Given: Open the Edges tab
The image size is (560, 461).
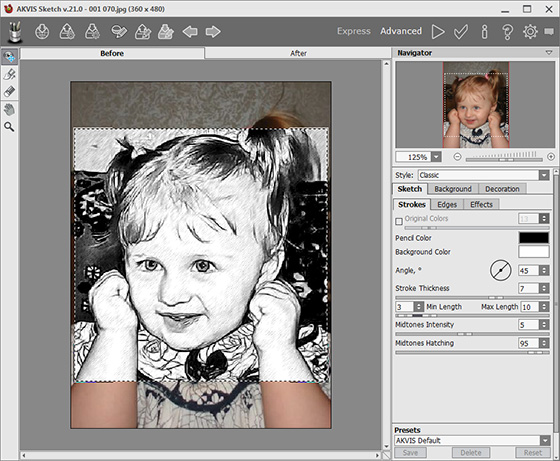Looking at the screenshot, I should (447, 205).
